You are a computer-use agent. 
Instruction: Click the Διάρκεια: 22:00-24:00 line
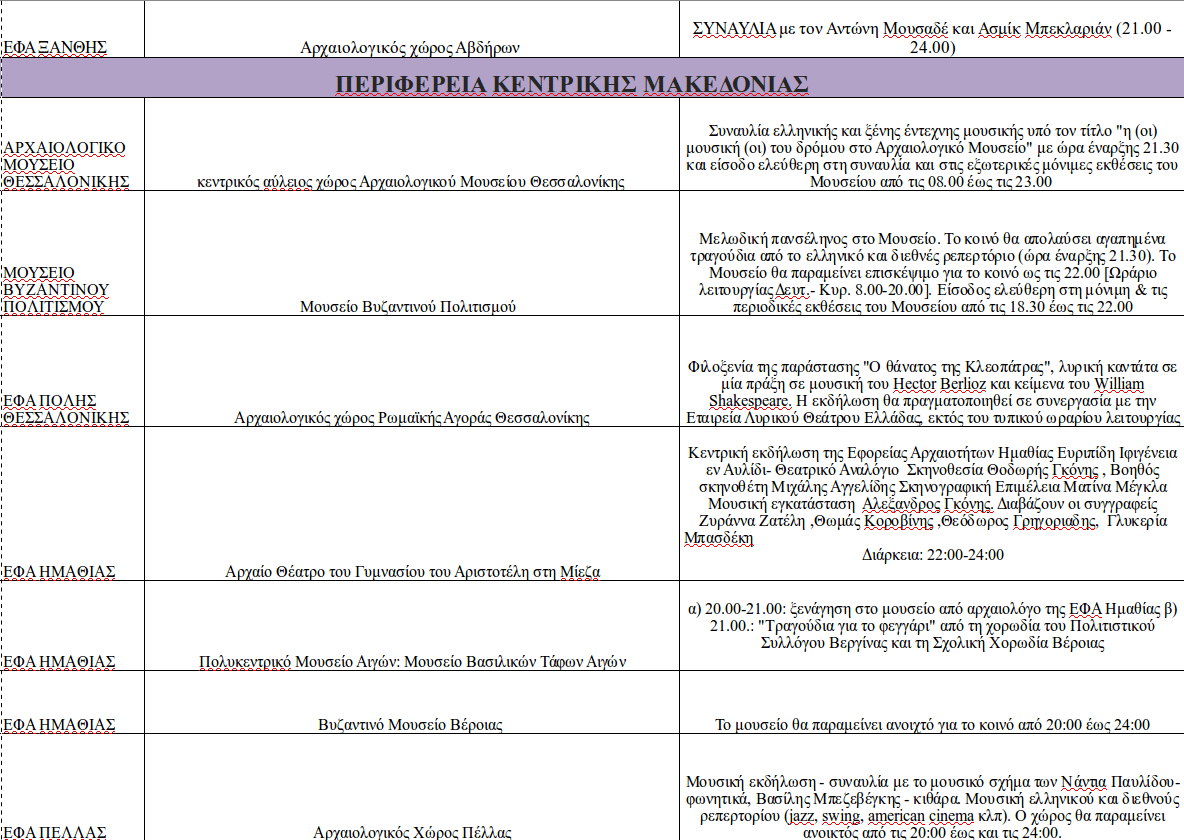(x=932, y=554)
